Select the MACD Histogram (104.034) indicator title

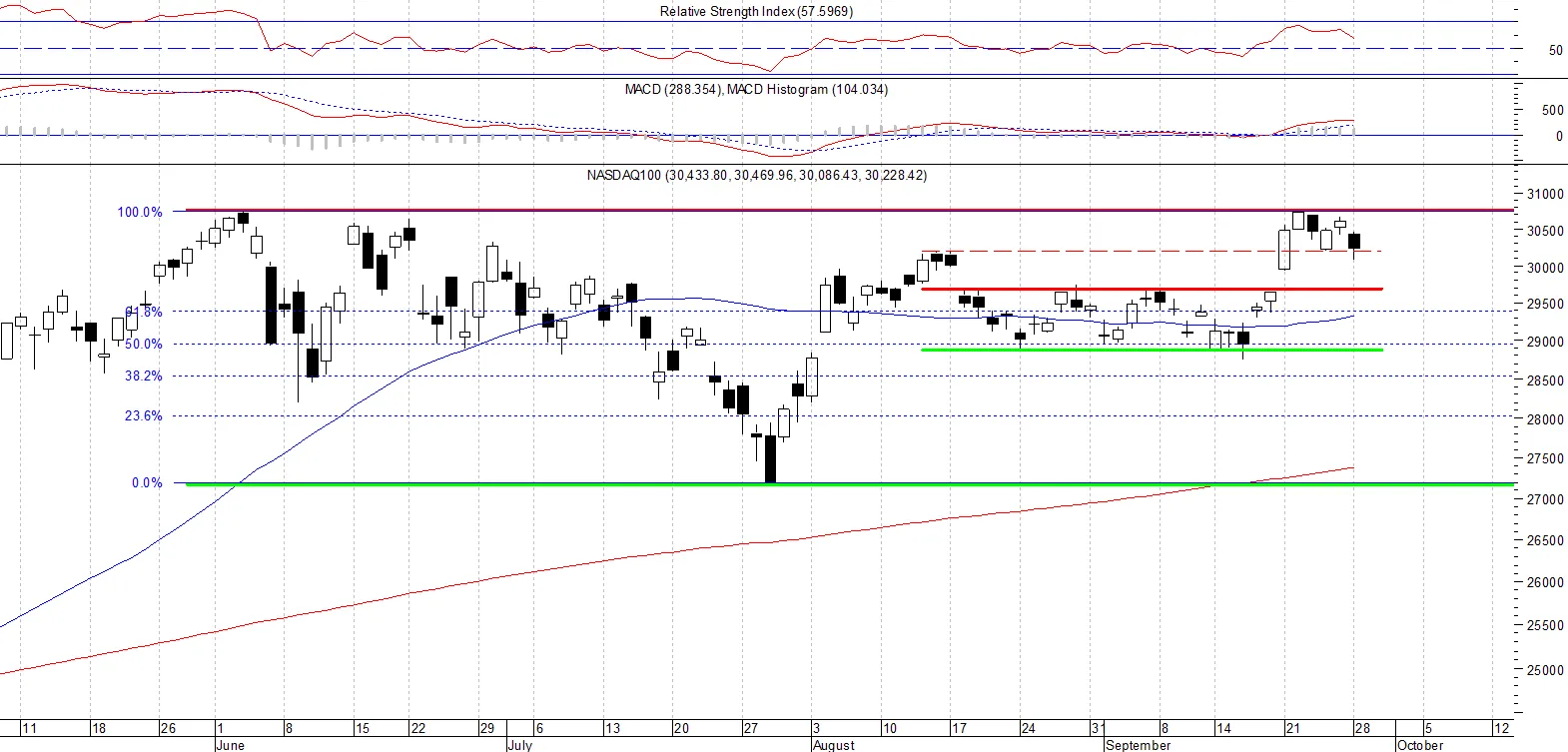point(807,90)
